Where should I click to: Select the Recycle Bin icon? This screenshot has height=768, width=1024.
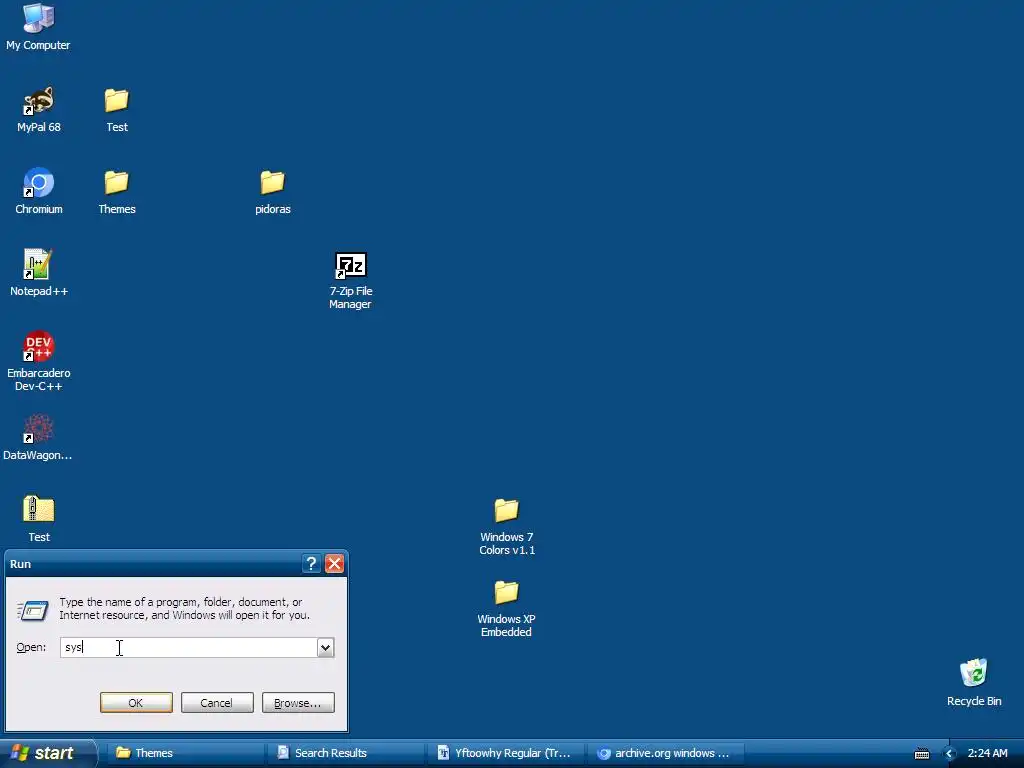point(974,674)
